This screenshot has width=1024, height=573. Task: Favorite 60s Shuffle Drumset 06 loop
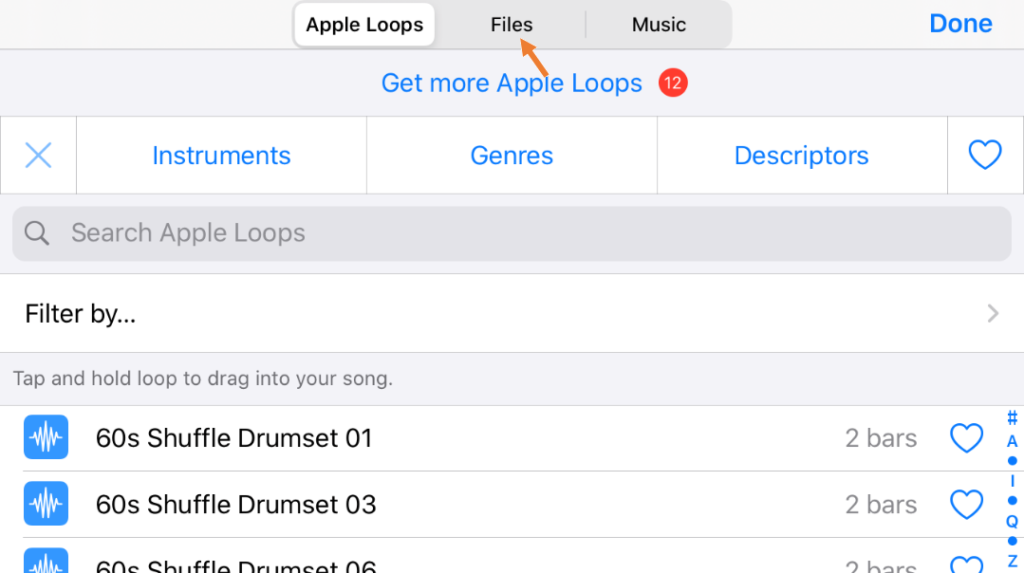967,565
